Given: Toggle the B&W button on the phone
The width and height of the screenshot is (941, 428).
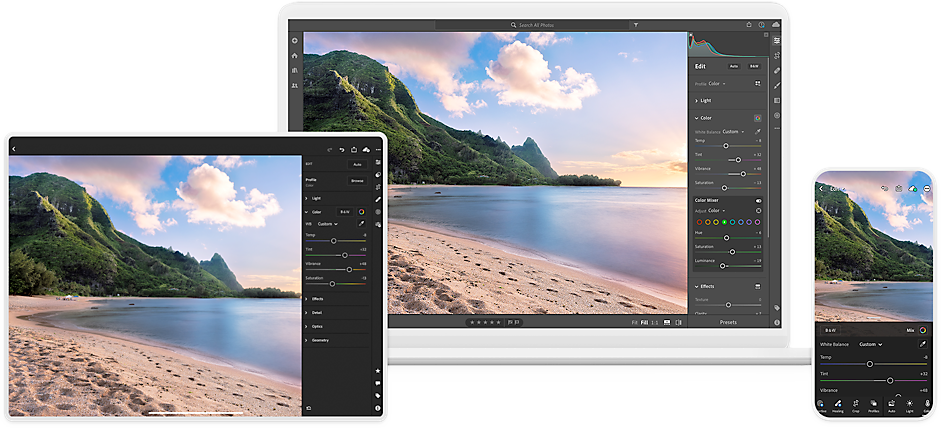Looking at the screenshot, I should (831, 330).
